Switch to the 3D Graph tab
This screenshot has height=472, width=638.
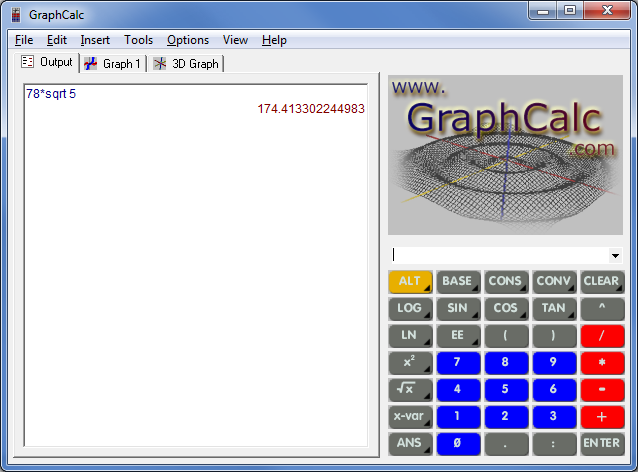186,64
